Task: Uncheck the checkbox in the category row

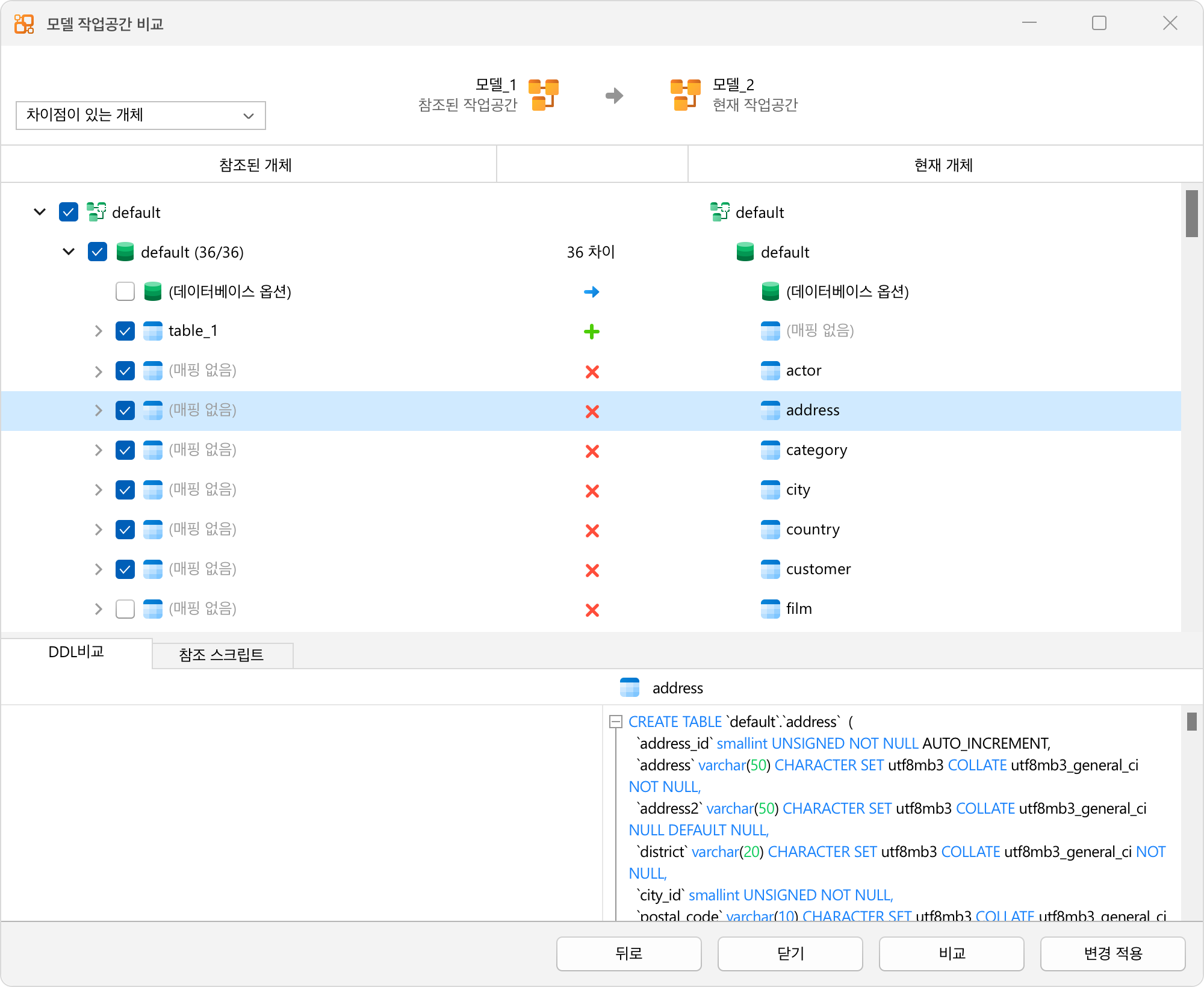Action: point(125,450)
